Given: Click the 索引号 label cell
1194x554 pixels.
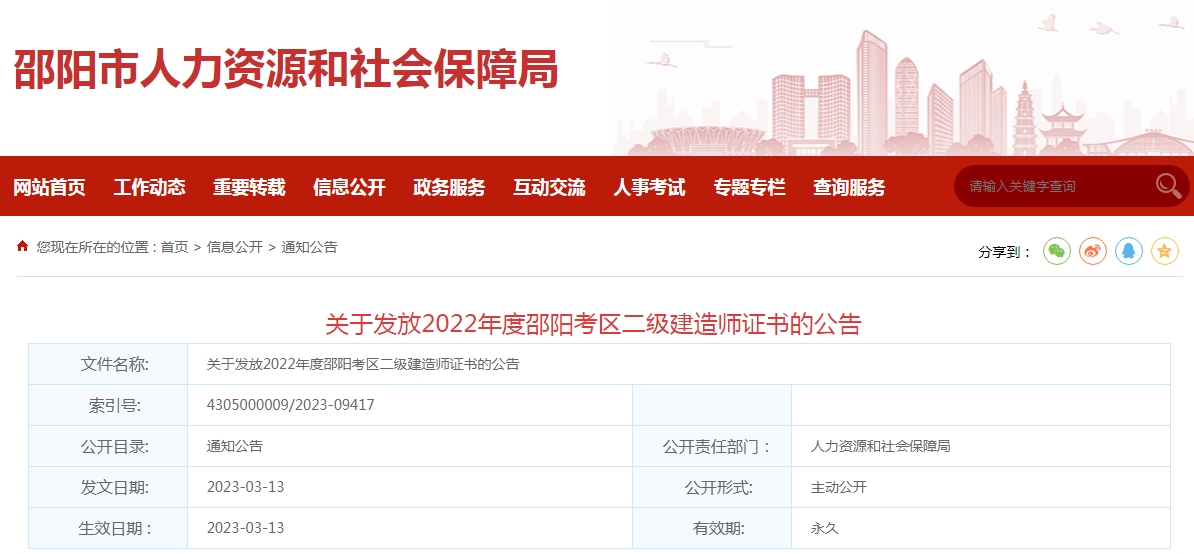Looking at the screenshot, I should [108, 405].
